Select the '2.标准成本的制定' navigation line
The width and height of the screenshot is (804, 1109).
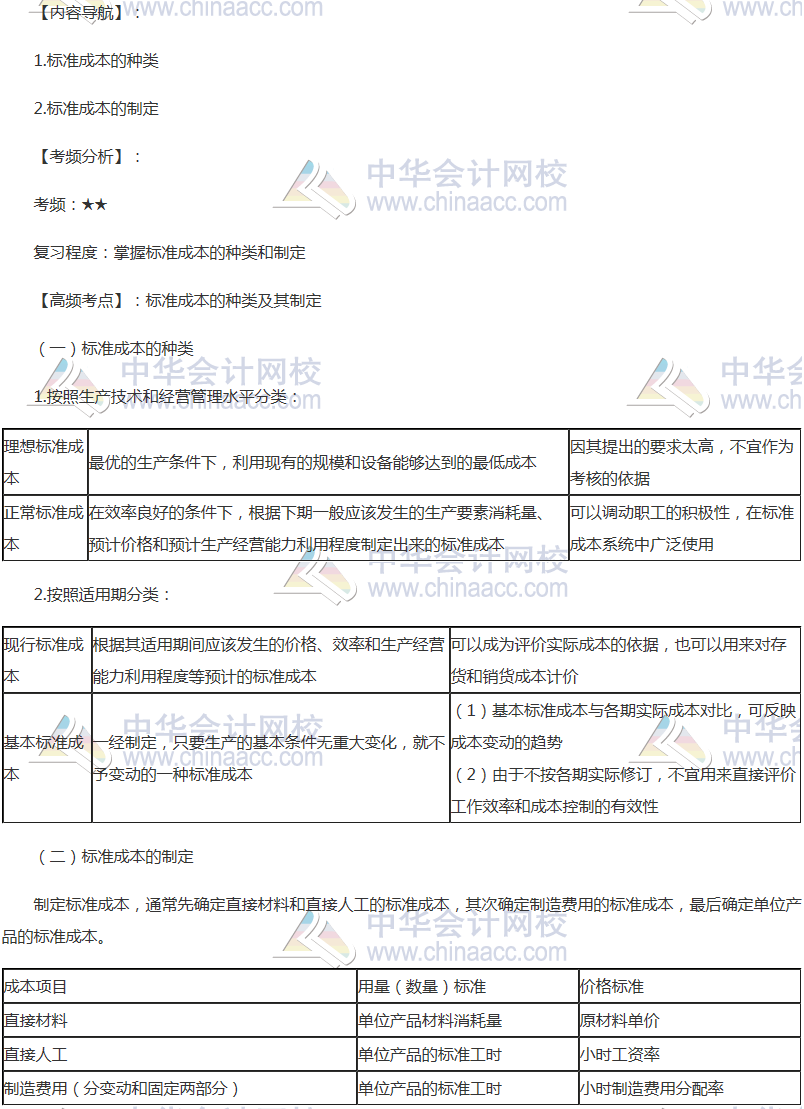point(96,108)
